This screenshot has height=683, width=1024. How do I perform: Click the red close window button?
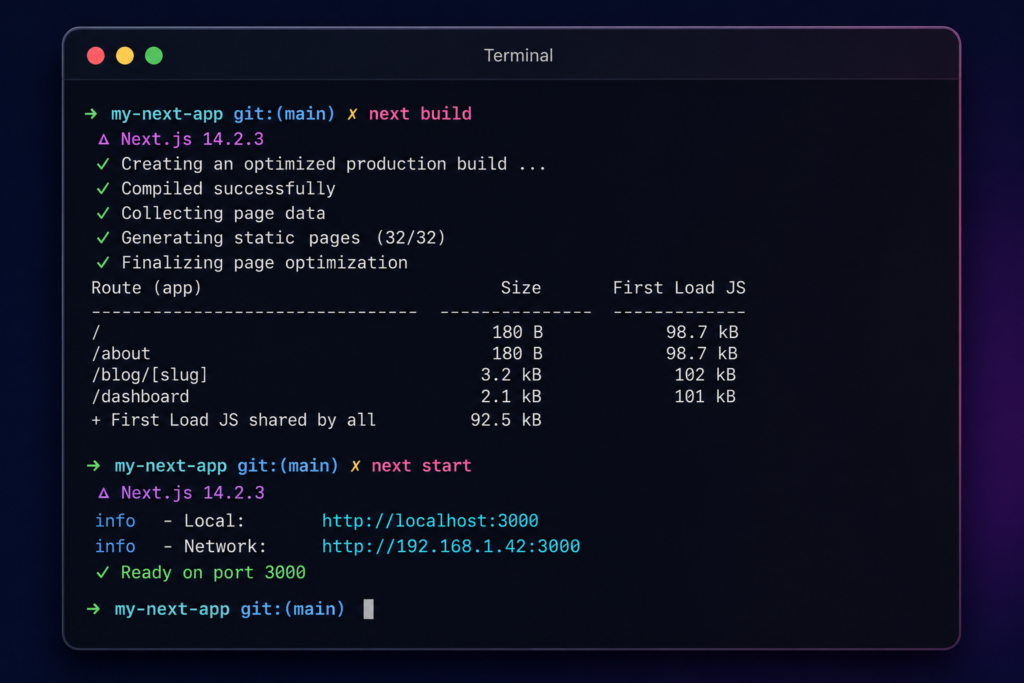click(96, 56)
